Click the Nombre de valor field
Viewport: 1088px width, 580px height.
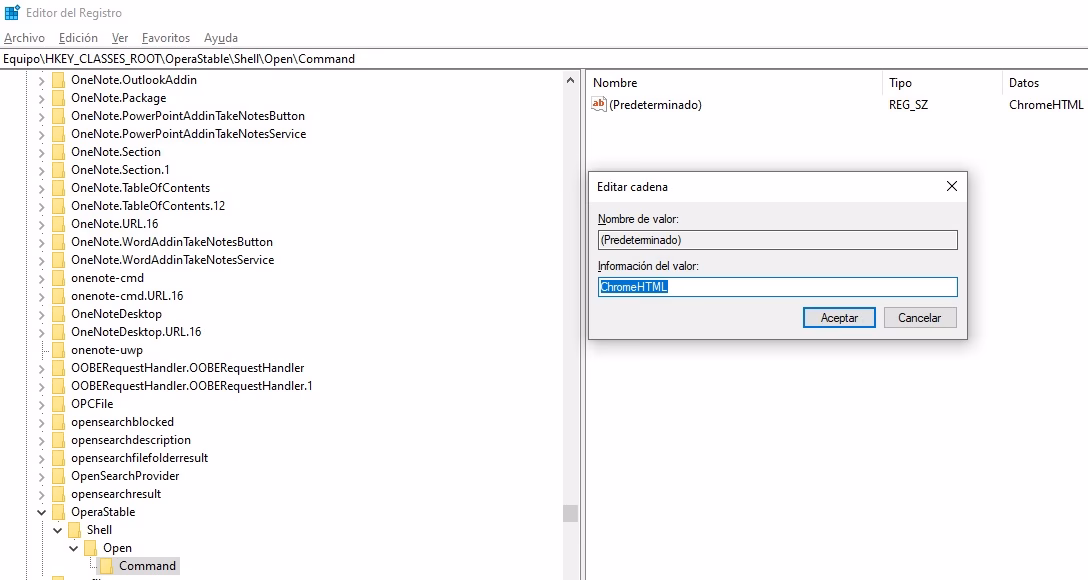[x=777, y=240]
